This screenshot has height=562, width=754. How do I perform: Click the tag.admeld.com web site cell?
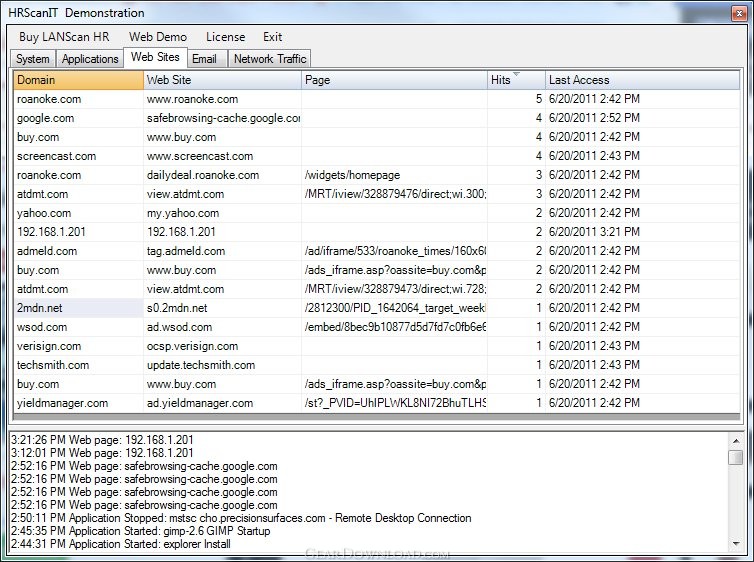tap(222, 251)
